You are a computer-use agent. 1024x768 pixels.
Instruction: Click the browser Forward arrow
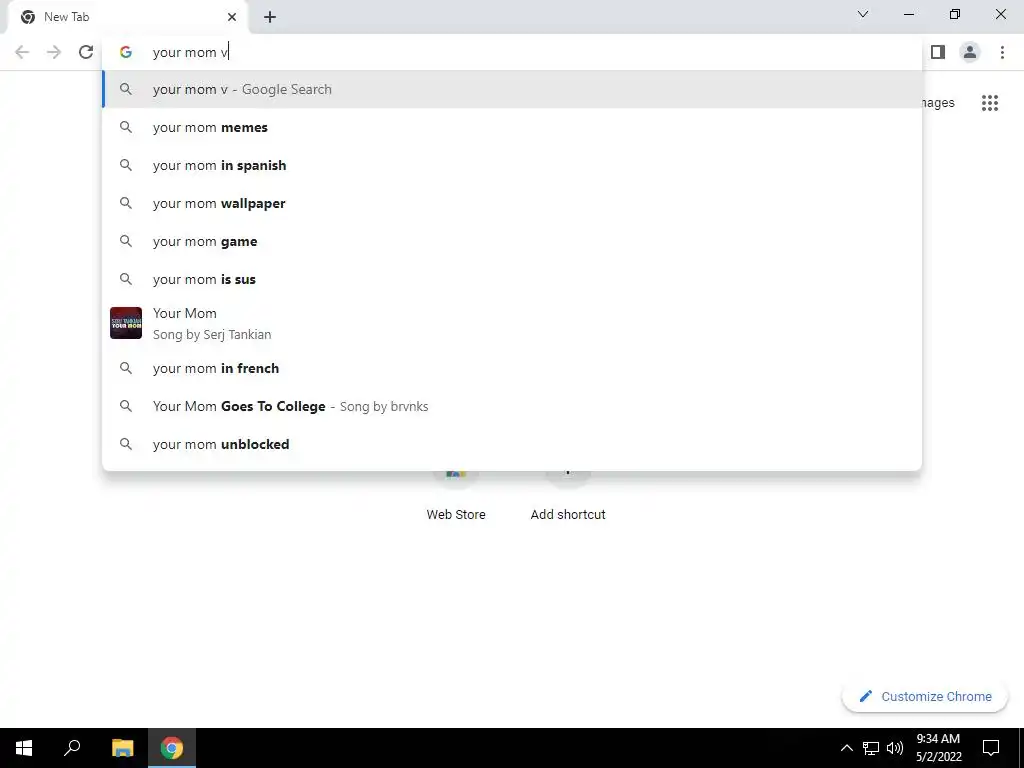[54, 52]
